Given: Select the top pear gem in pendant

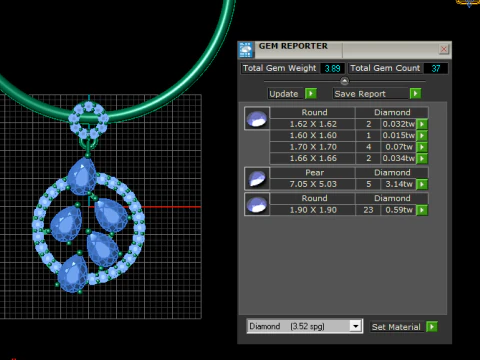Looking at the screenshot, I should 82,177.
